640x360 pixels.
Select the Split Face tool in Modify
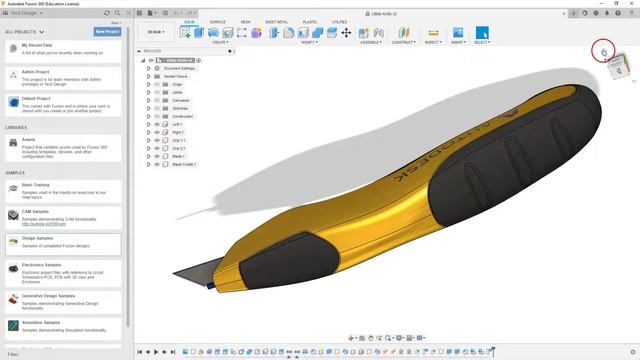coord(332,33)
